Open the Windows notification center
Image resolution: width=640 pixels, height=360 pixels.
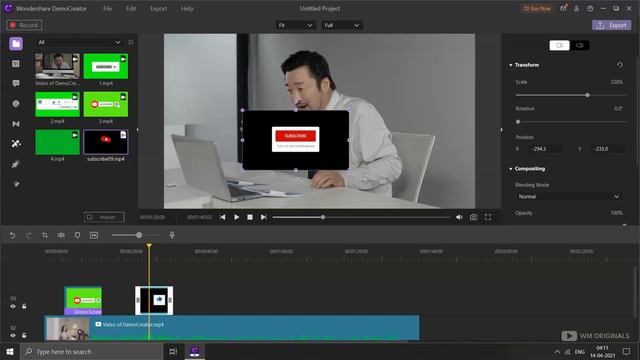pyautogui.click(x=627, y=351)
